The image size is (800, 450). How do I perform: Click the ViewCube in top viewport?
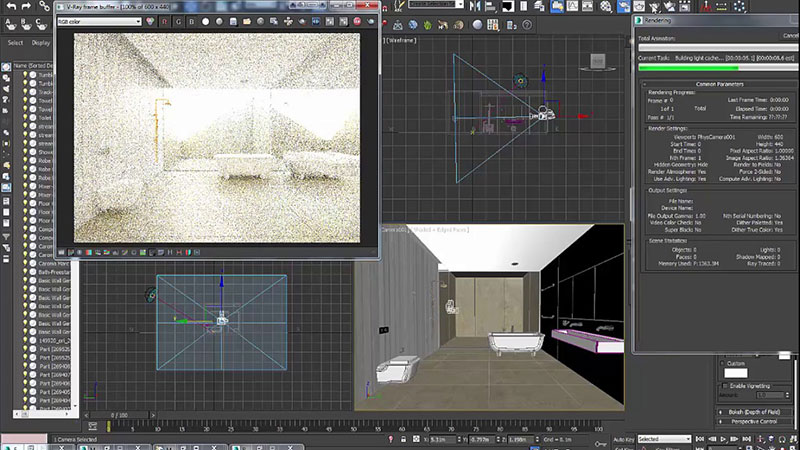tap(597, 62)
